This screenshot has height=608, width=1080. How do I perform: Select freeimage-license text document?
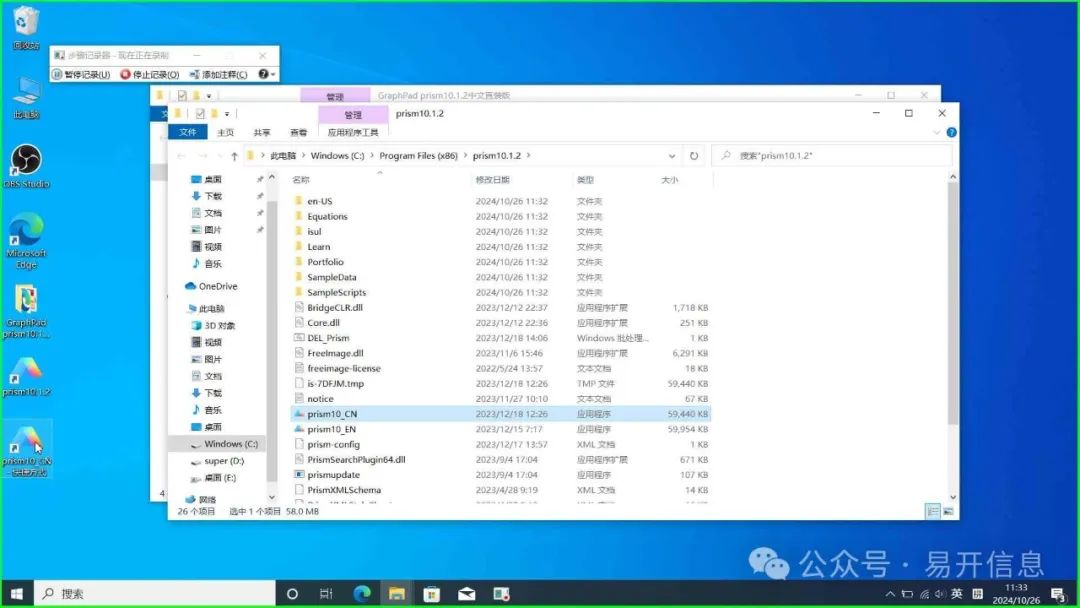pos(344,368)
